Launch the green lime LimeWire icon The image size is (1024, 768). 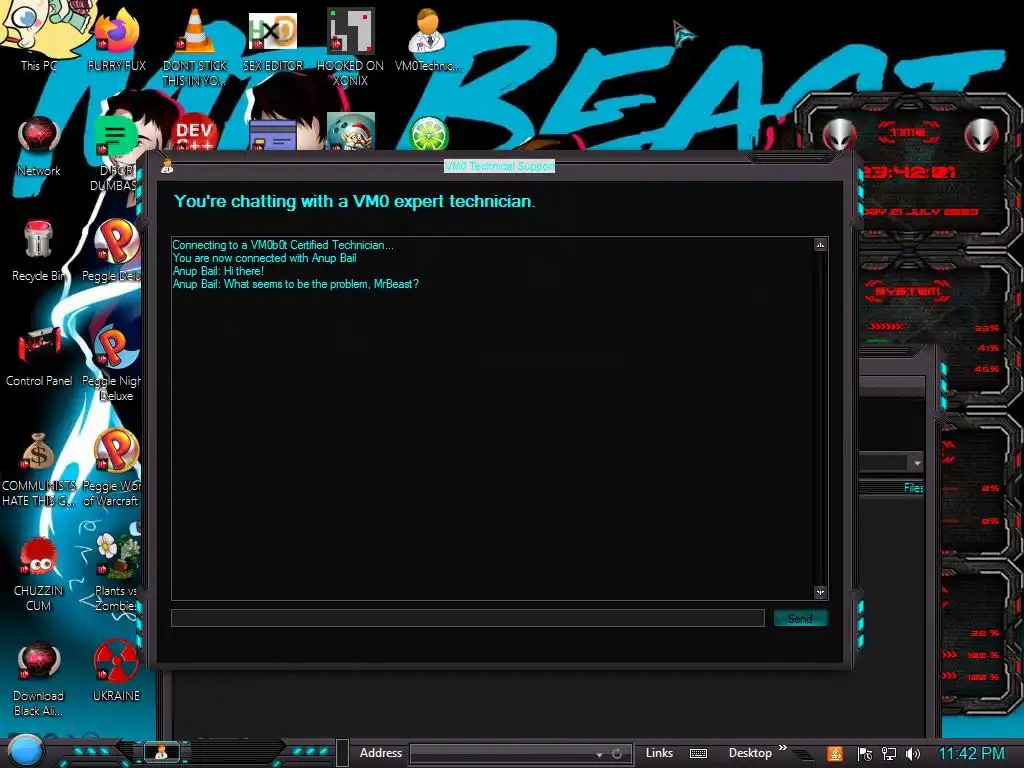(428, 133)
